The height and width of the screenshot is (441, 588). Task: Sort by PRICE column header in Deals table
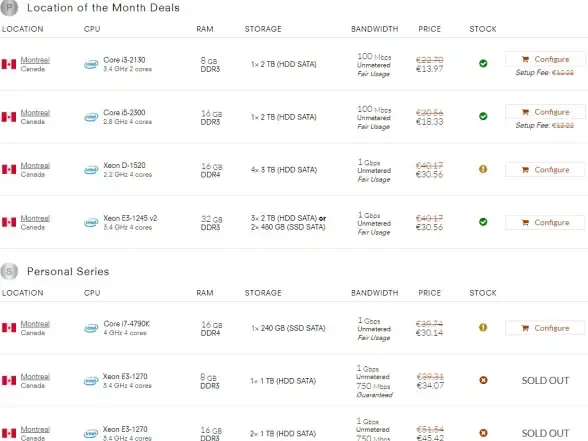click(x=429, y=29)
